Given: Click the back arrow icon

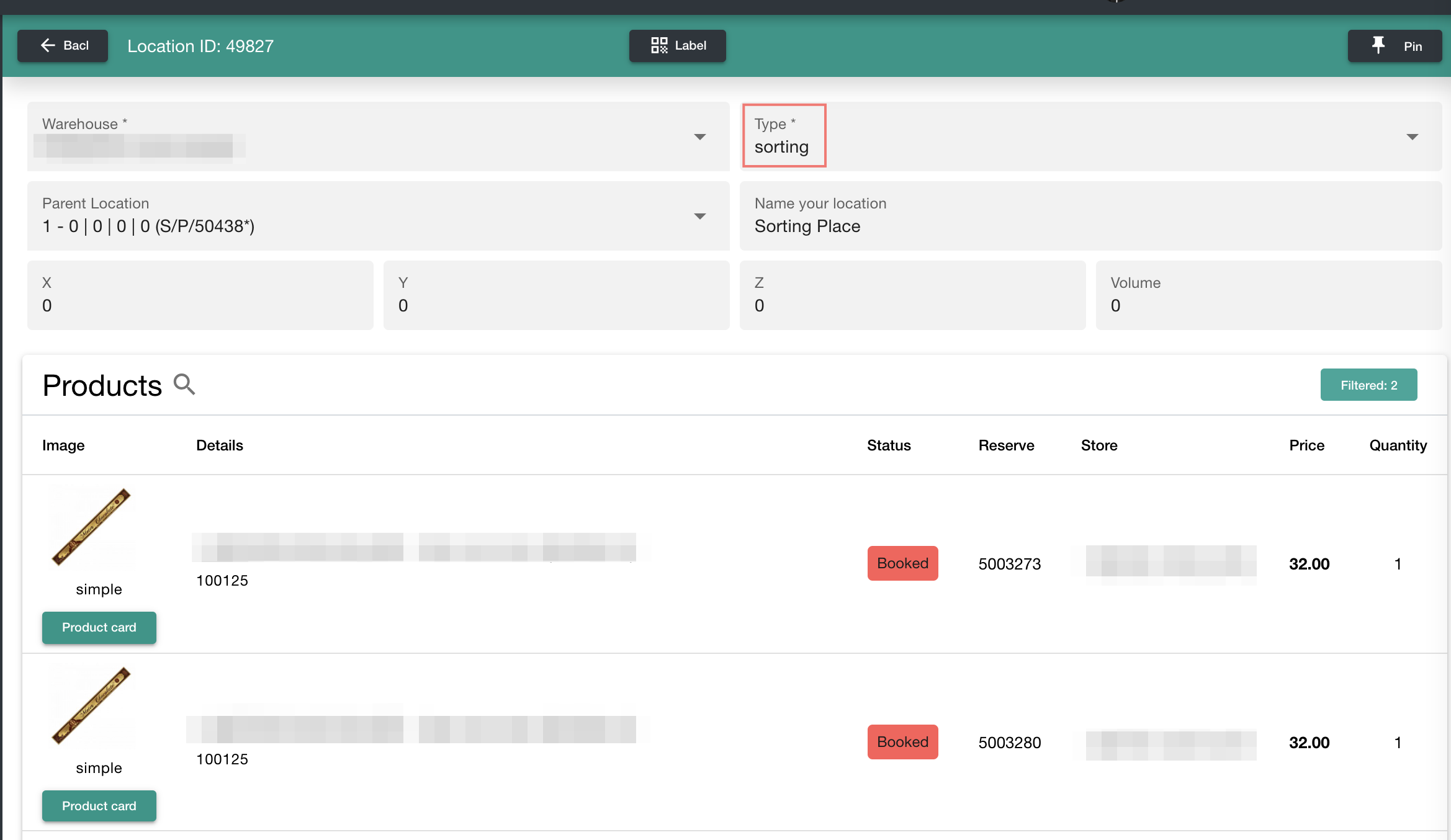Looking at the screenshot, I should pos(48,45).
